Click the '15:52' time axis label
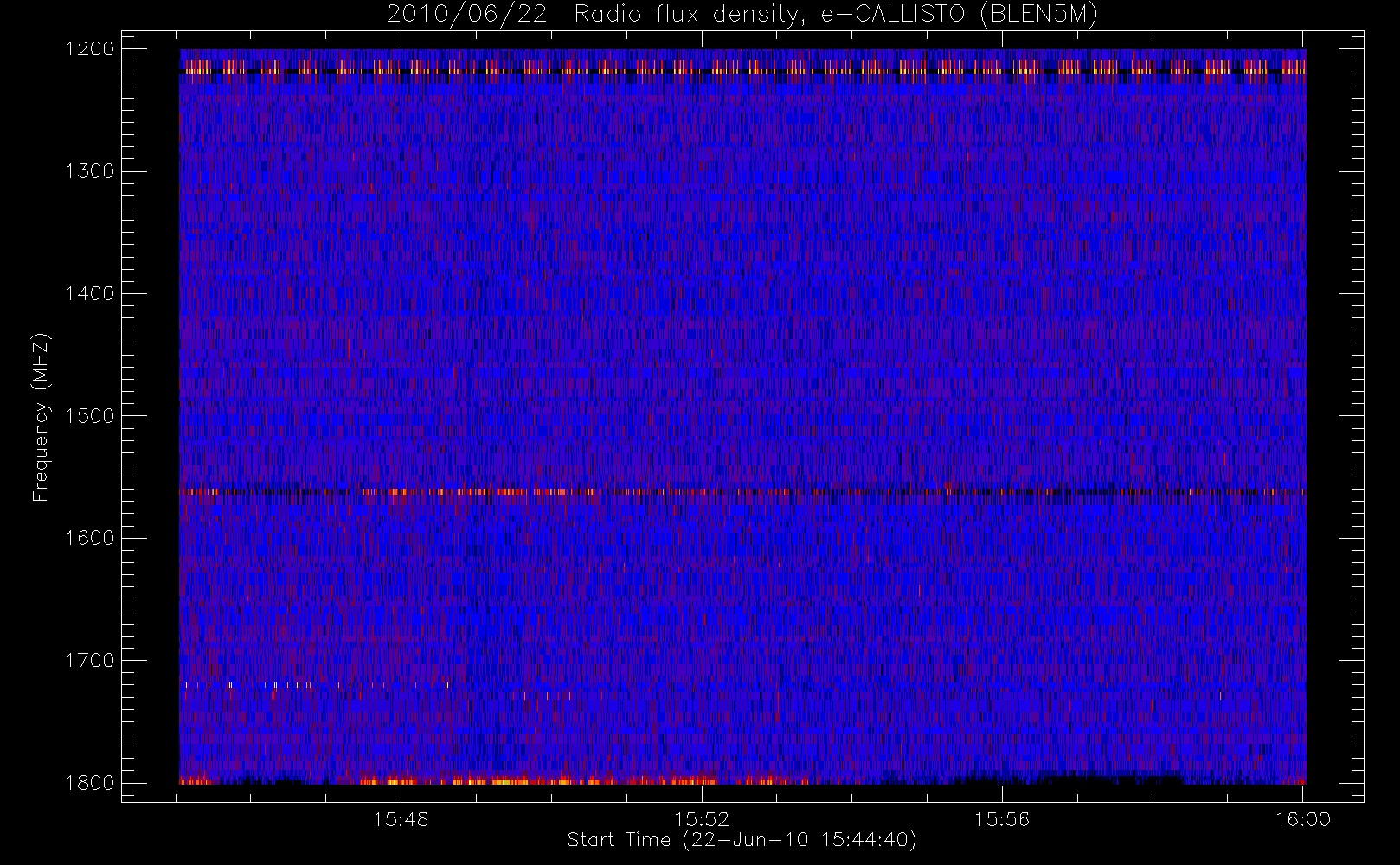This screenshot has height=865, width=1400. coord(702,819)
